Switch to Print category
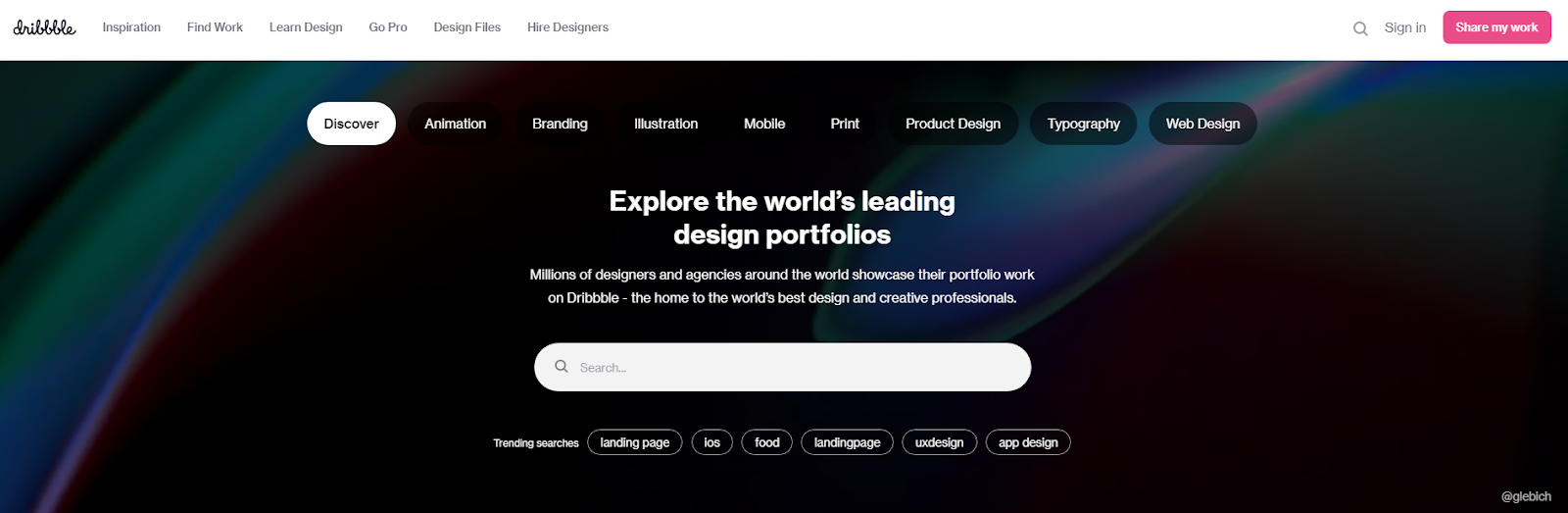 coord(845,124)
